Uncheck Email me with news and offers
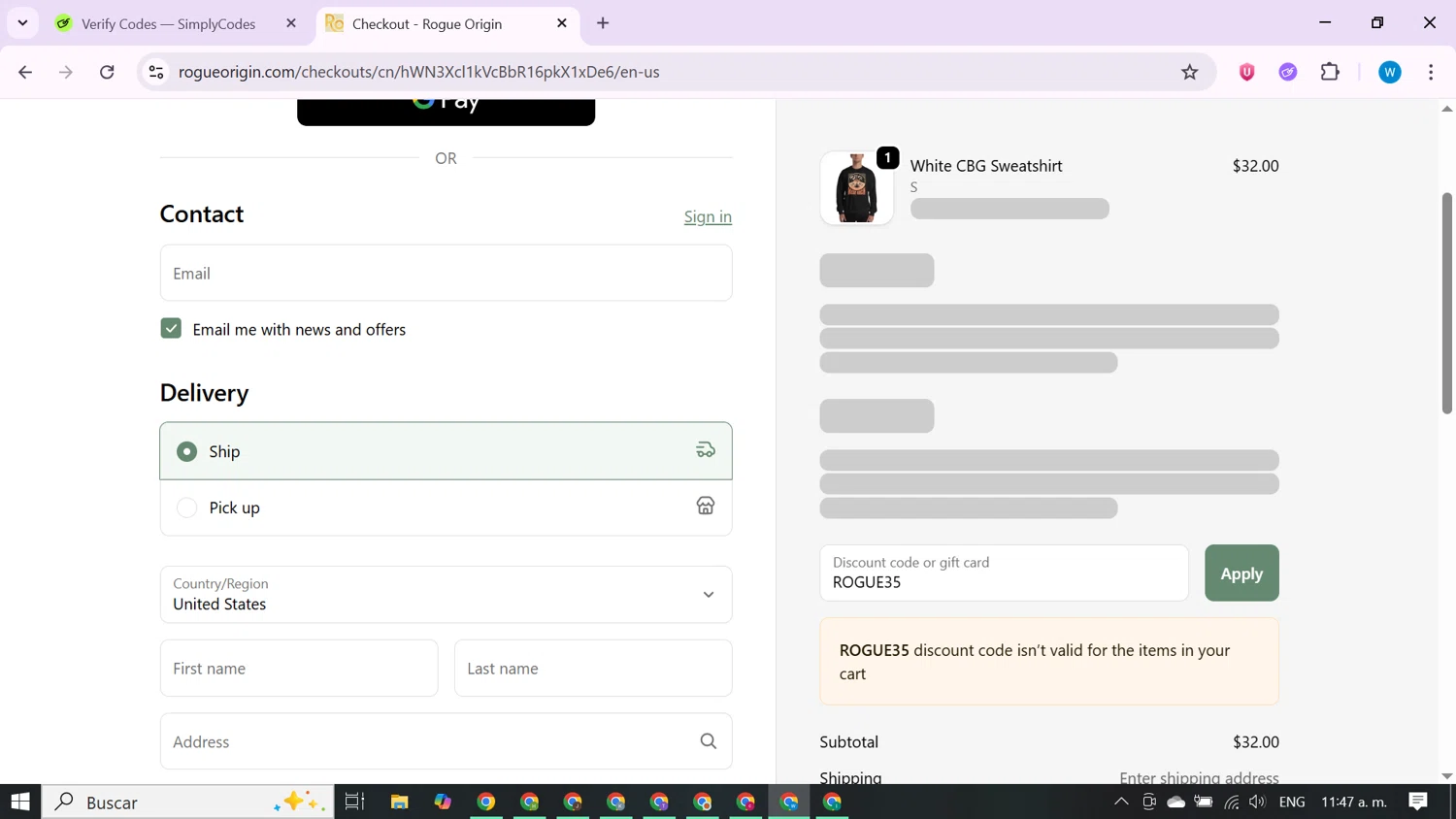Viewport: 1456px width, 819px height. [171, 329]
